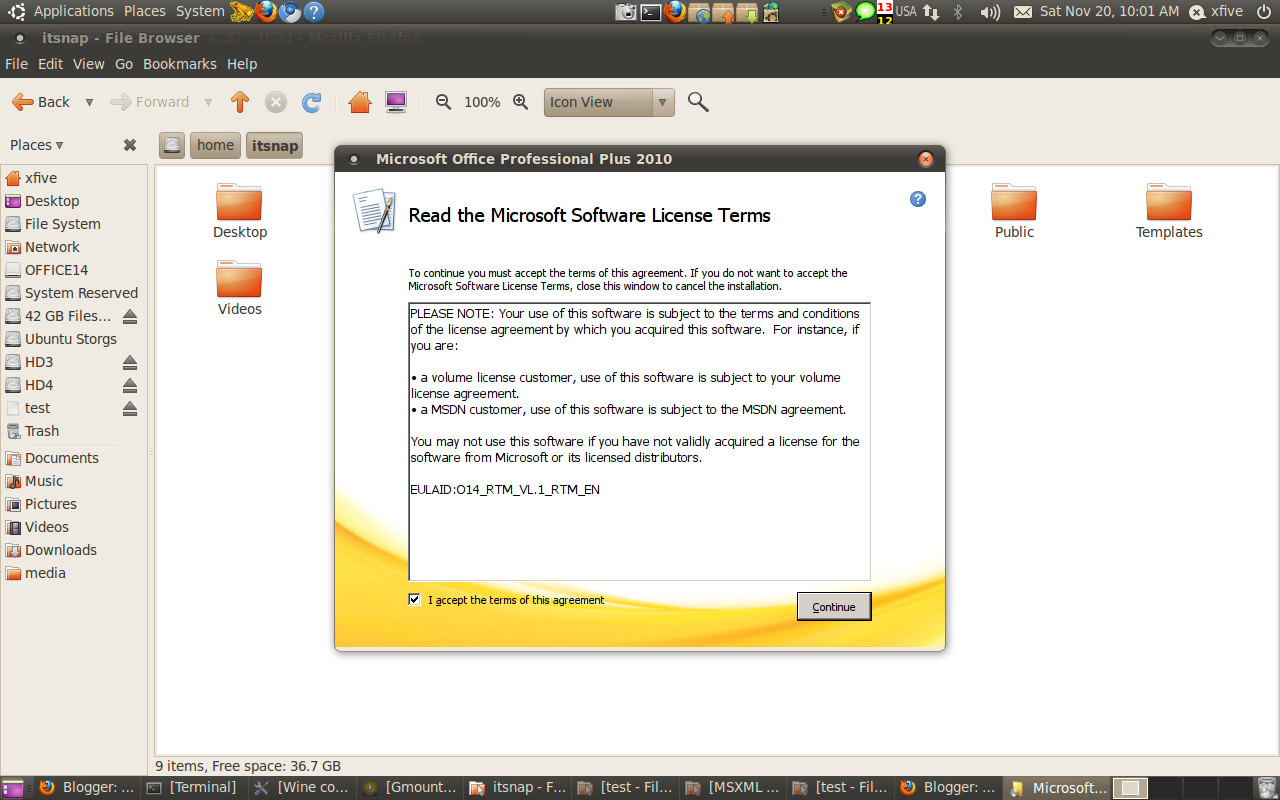Open the View menu
Image resolution: width=1280 pixels, height=800 pixels.
88,64
